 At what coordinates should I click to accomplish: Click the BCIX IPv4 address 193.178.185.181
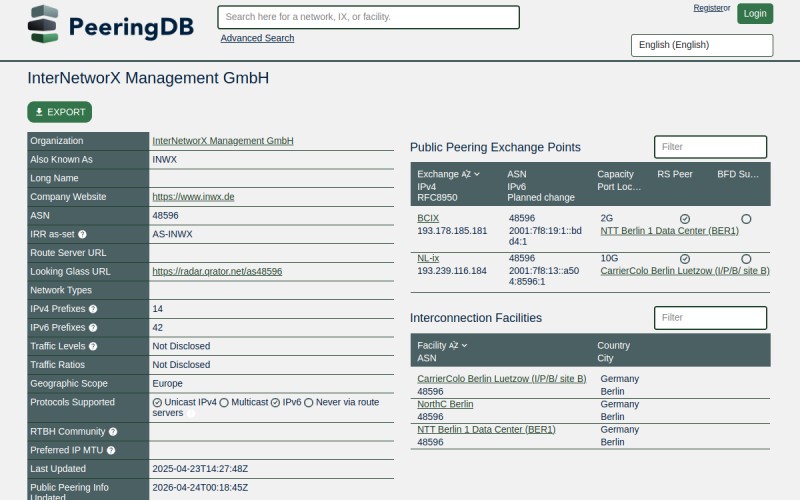(452, 231)
